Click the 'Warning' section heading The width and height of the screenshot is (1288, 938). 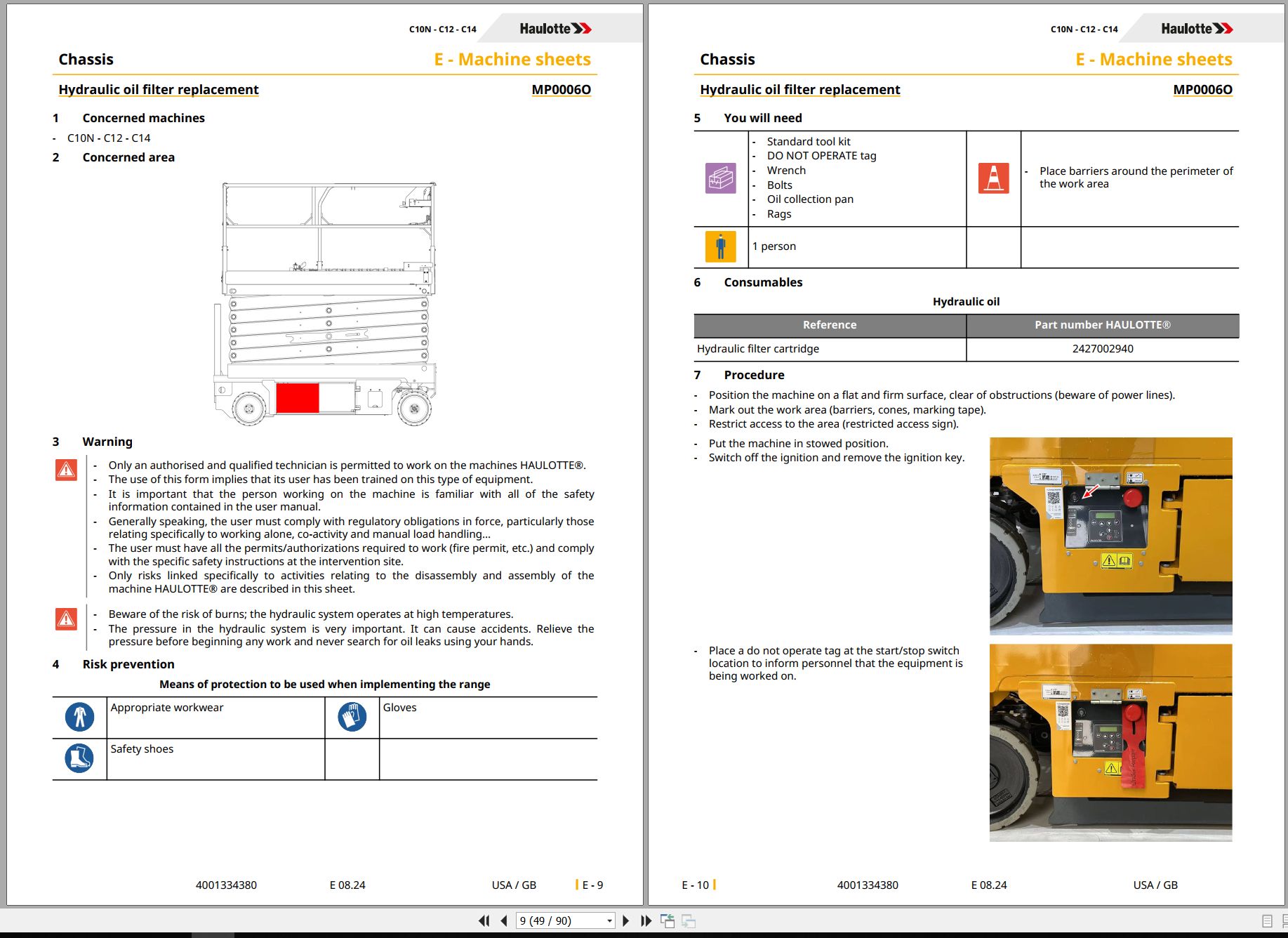point(107,442)
